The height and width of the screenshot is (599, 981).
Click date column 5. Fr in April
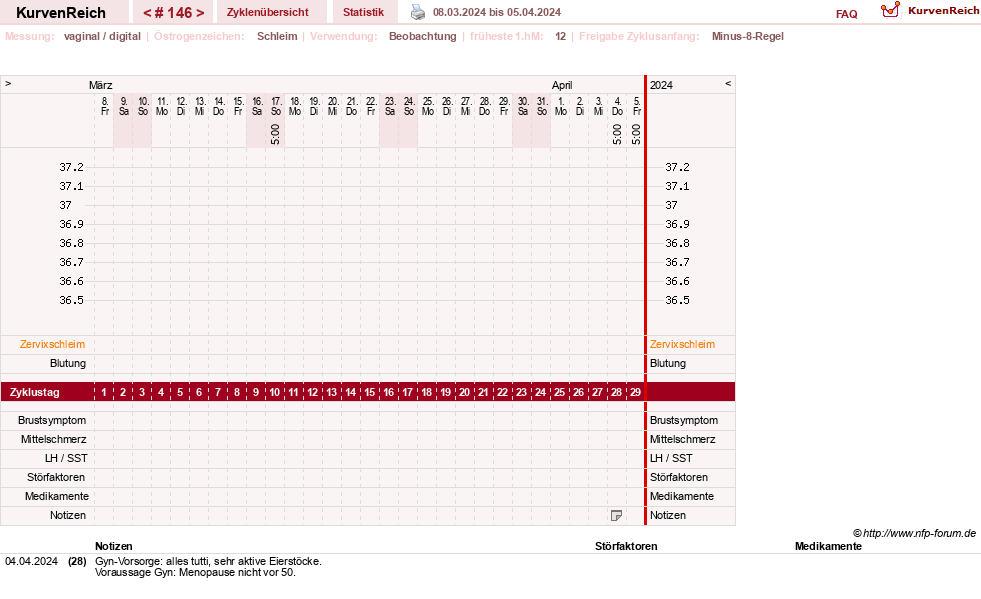pos(636,106)
